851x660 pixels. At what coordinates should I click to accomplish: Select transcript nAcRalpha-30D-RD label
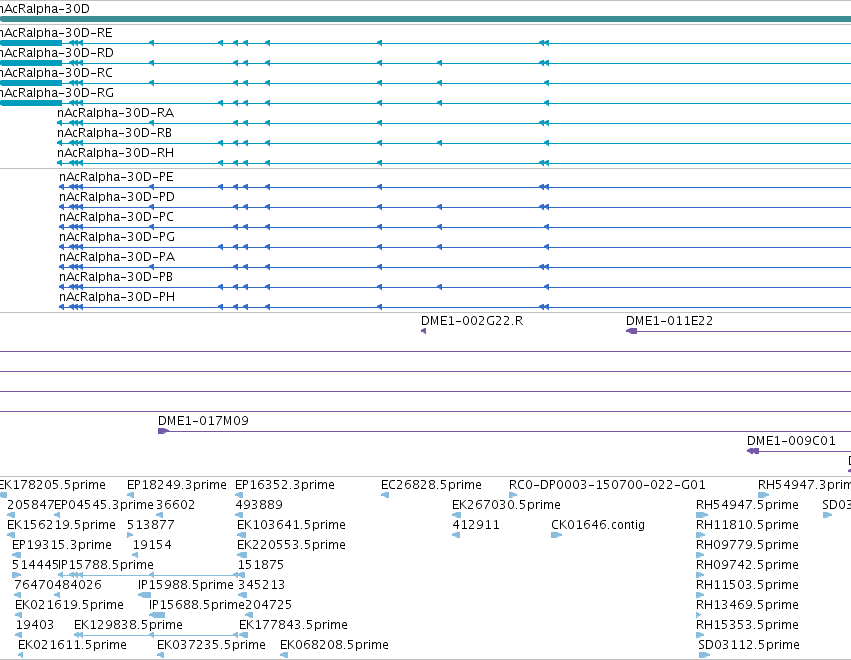point(56,53)
